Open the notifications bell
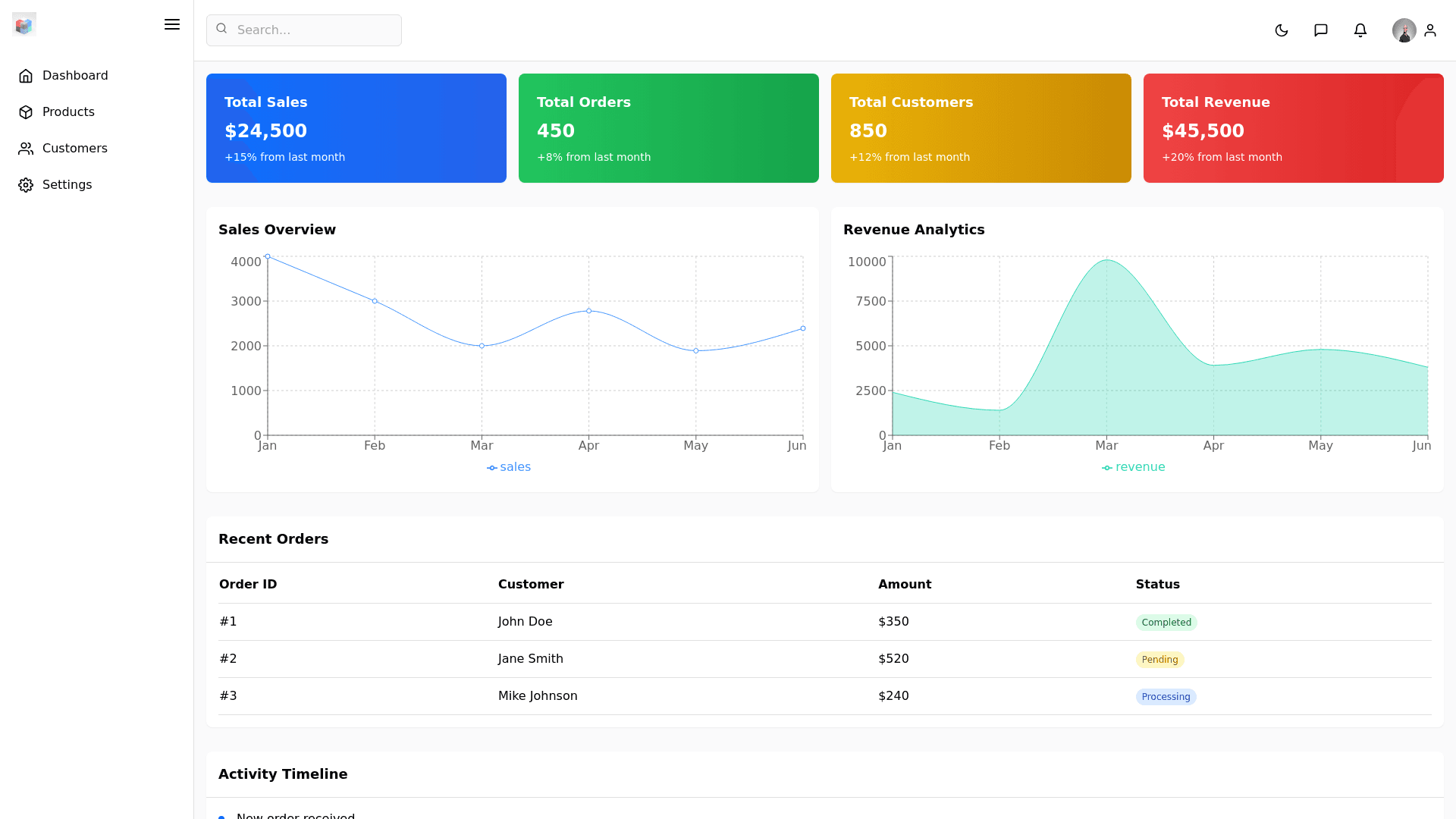1456x819 pixels. 1360,30
